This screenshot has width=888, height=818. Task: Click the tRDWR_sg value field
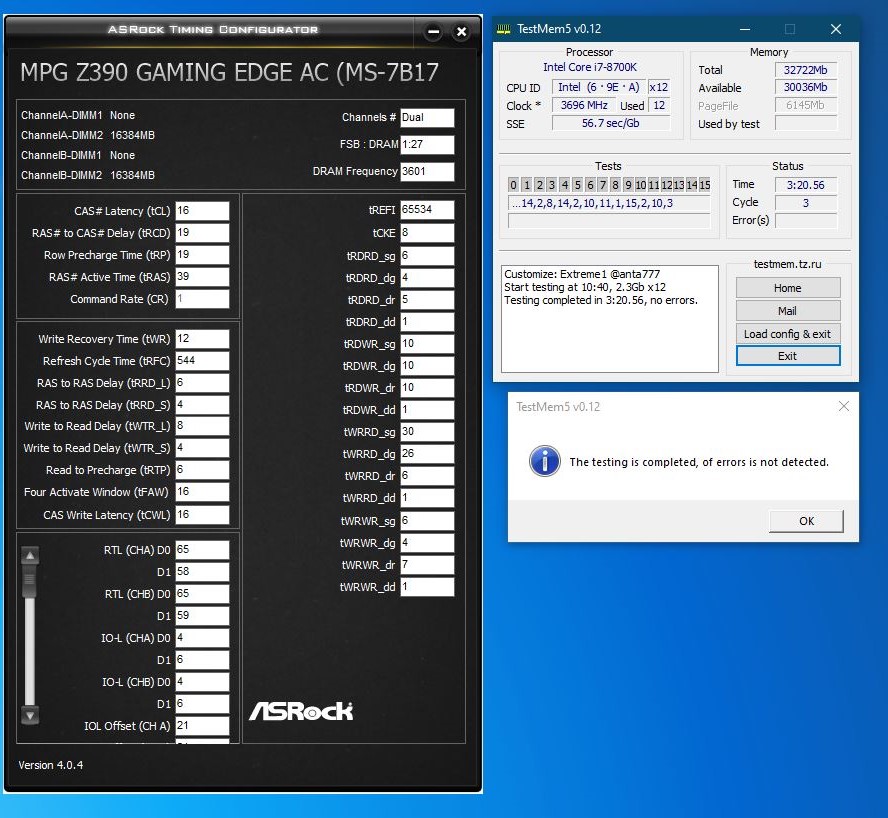click(427, 344)
